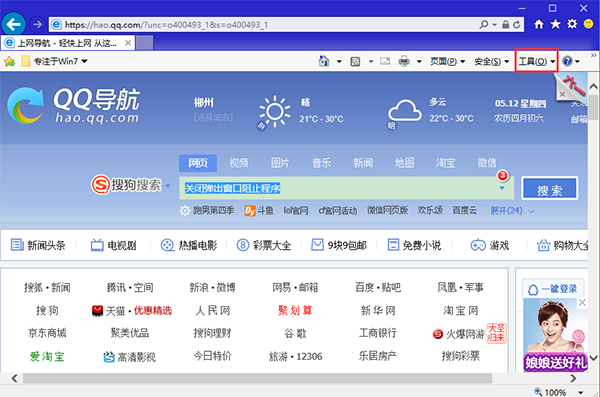Image resolution: width=600 pixels, height=397 pixels.
Task: Click the 搜索 button
Action: click(x=549, y=188)
